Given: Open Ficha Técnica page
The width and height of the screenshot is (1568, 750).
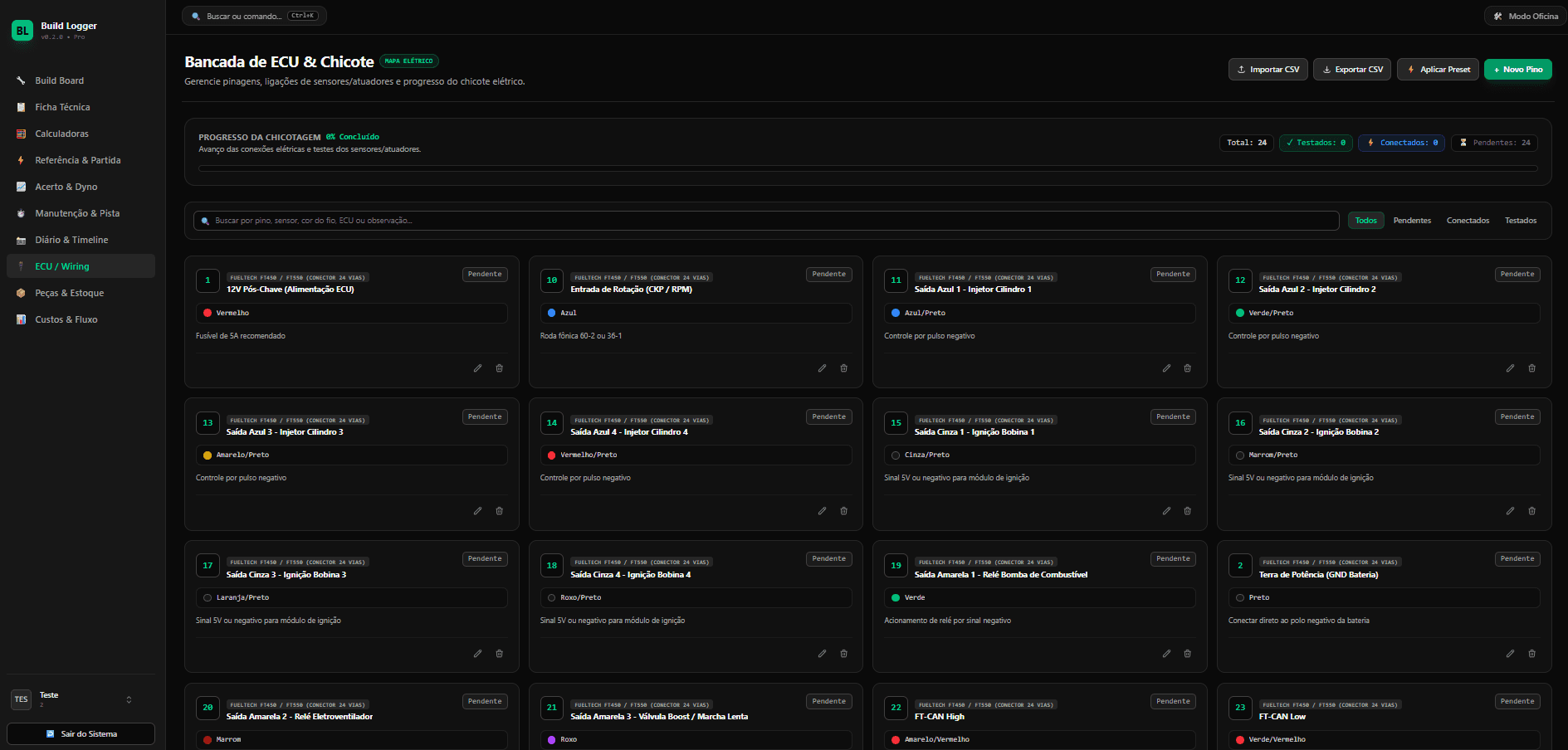Looking at the screenshot, I should coord(81,107).
